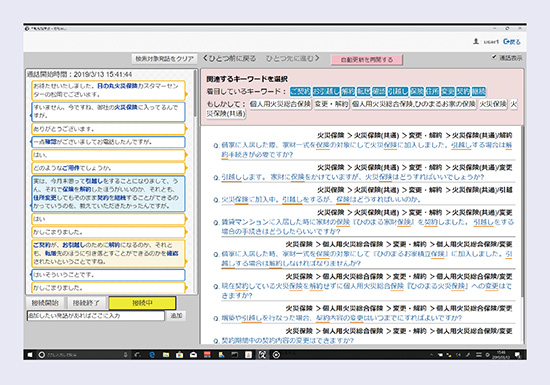Click Q icon beside 引越しします FAQ
Viewport: 550px width, 385px height.
coord(216,178)
